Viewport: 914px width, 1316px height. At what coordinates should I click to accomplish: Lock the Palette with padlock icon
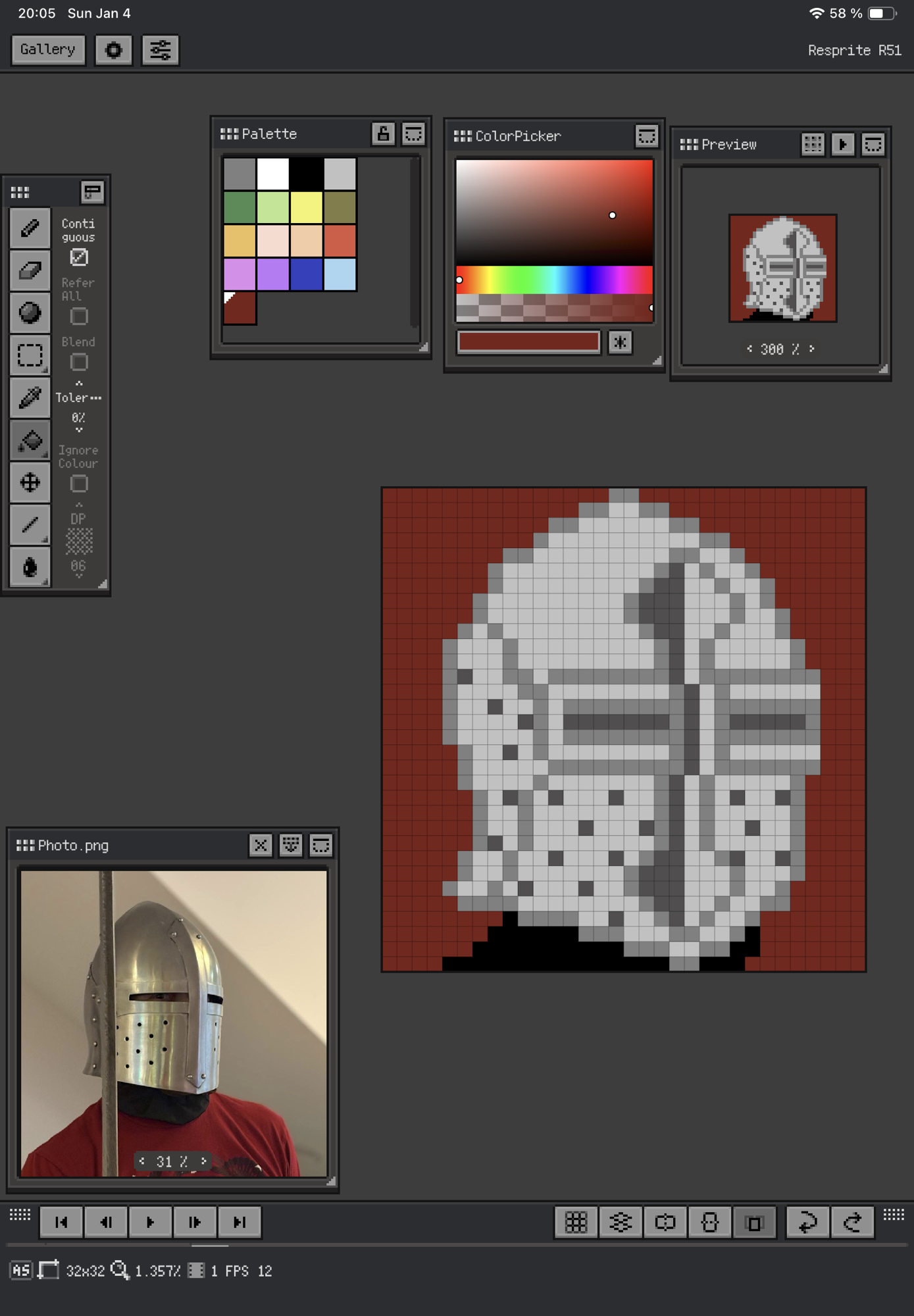(x=383, y=134)
